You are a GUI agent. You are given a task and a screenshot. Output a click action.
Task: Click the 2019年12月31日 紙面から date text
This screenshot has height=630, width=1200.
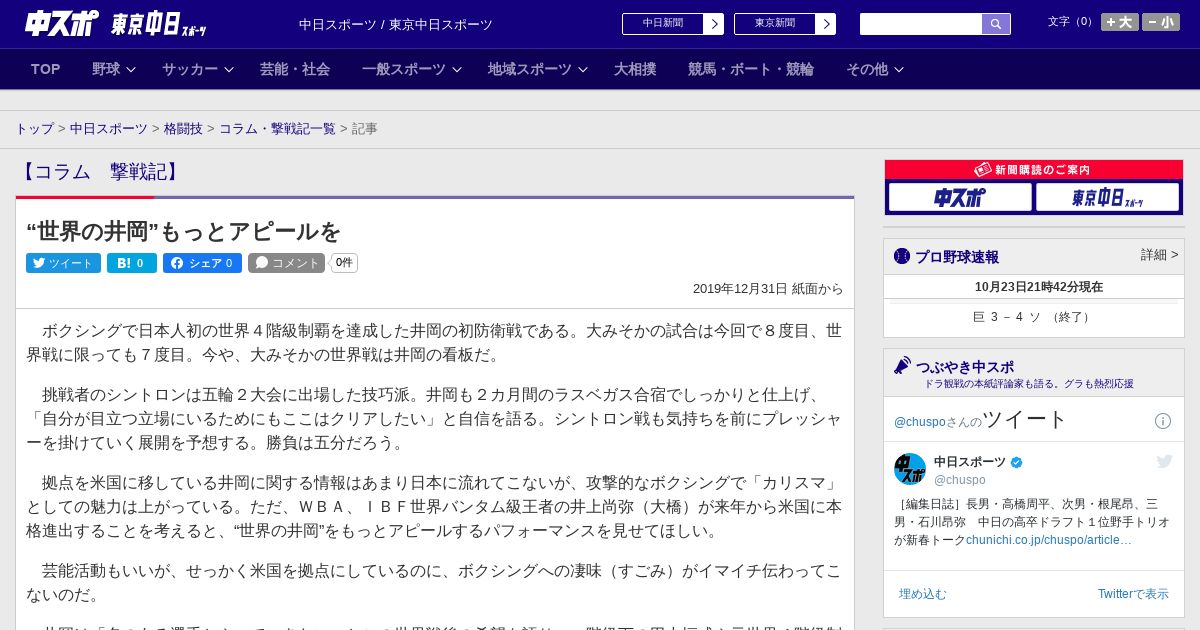[x=768, y=289]
